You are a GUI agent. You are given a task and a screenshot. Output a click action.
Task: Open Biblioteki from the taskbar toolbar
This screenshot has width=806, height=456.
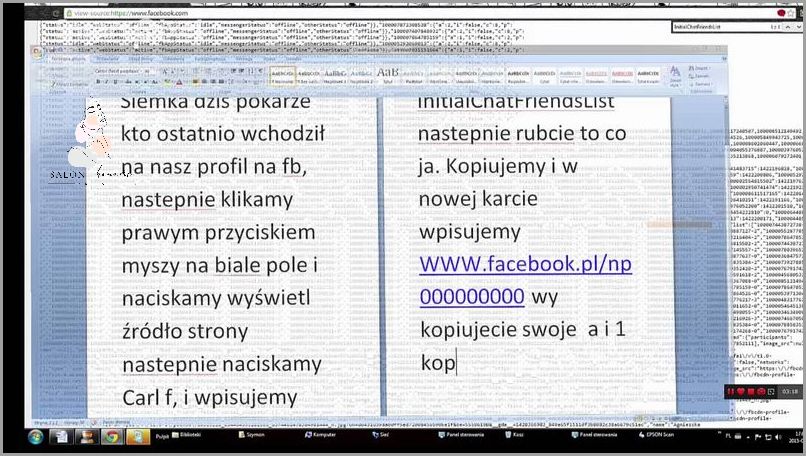tap(187, 434)
